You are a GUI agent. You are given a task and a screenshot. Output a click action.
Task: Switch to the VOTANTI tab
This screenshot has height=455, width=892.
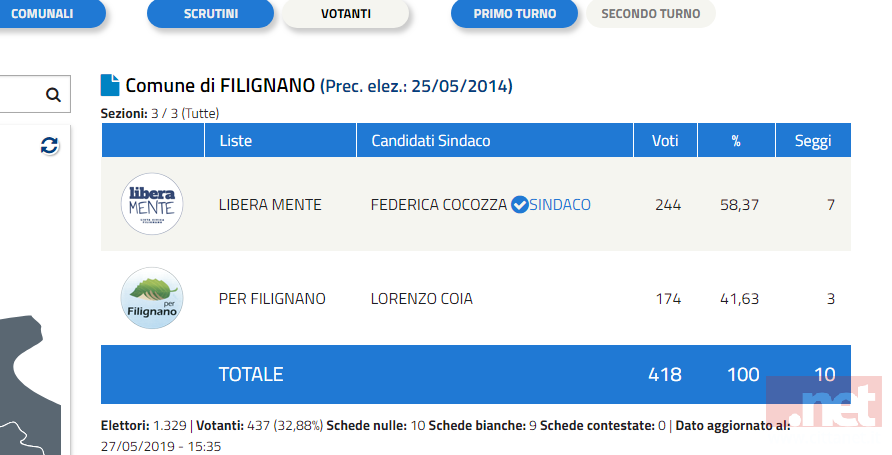[x=346, y=14]
